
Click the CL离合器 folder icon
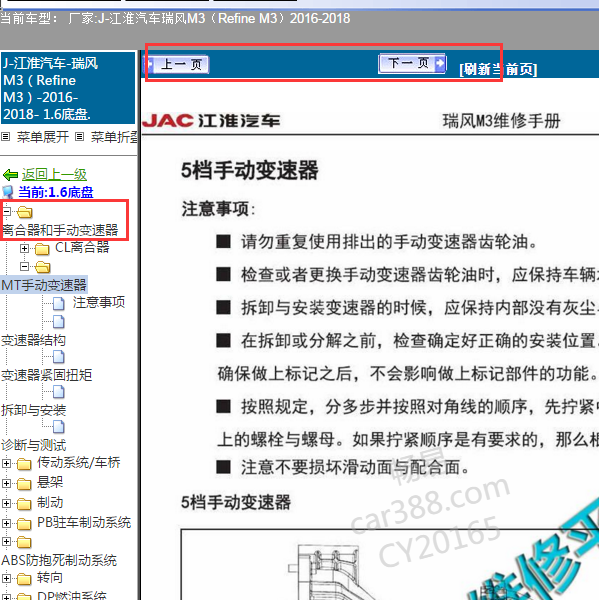point(42,249)
